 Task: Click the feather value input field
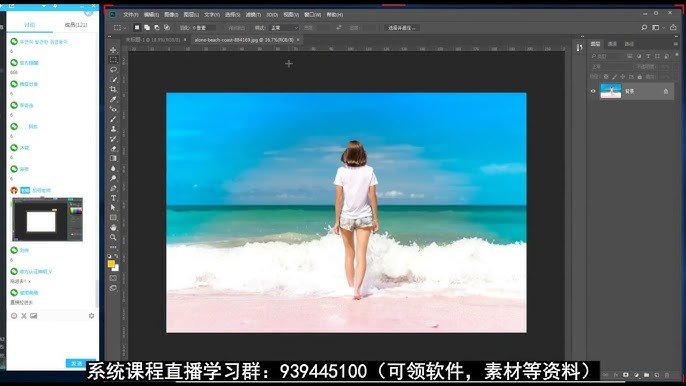[x=203, y=28]
